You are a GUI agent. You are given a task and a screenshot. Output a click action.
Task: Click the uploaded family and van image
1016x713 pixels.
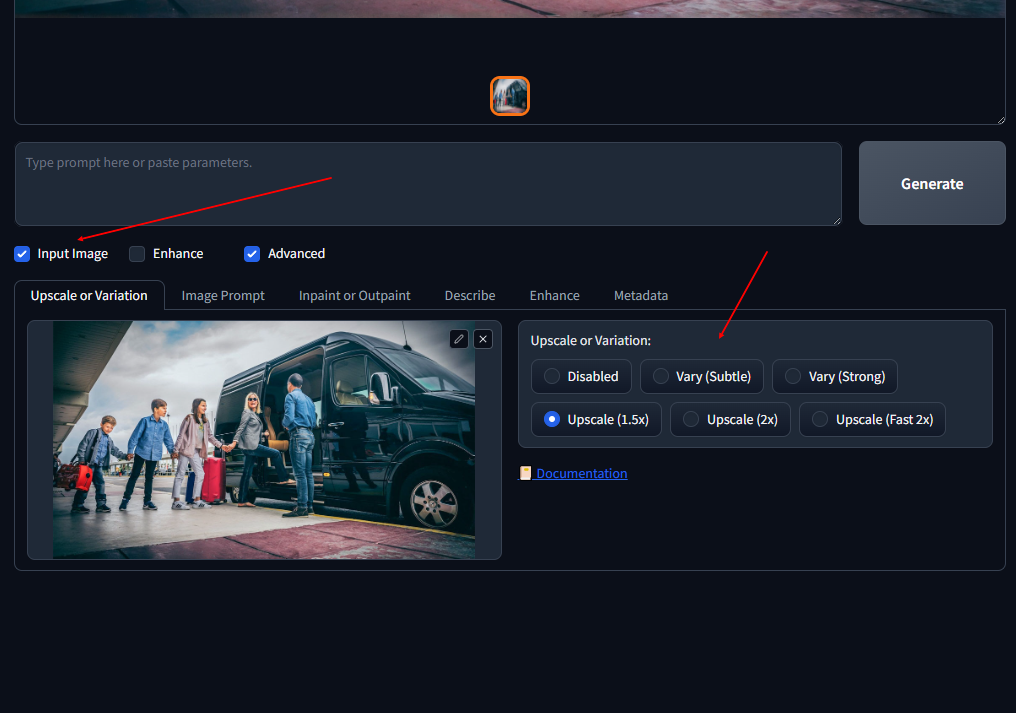264,440
